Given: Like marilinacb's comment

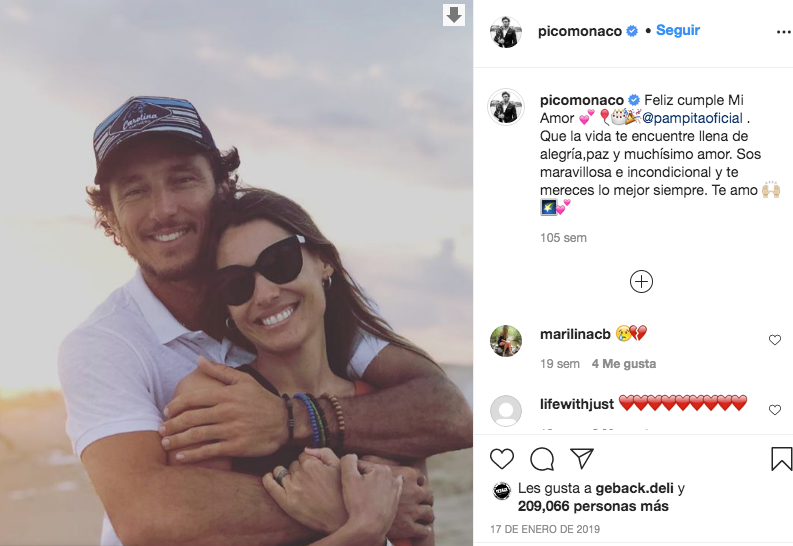Looking at the screenshot, I should point(775,340).
